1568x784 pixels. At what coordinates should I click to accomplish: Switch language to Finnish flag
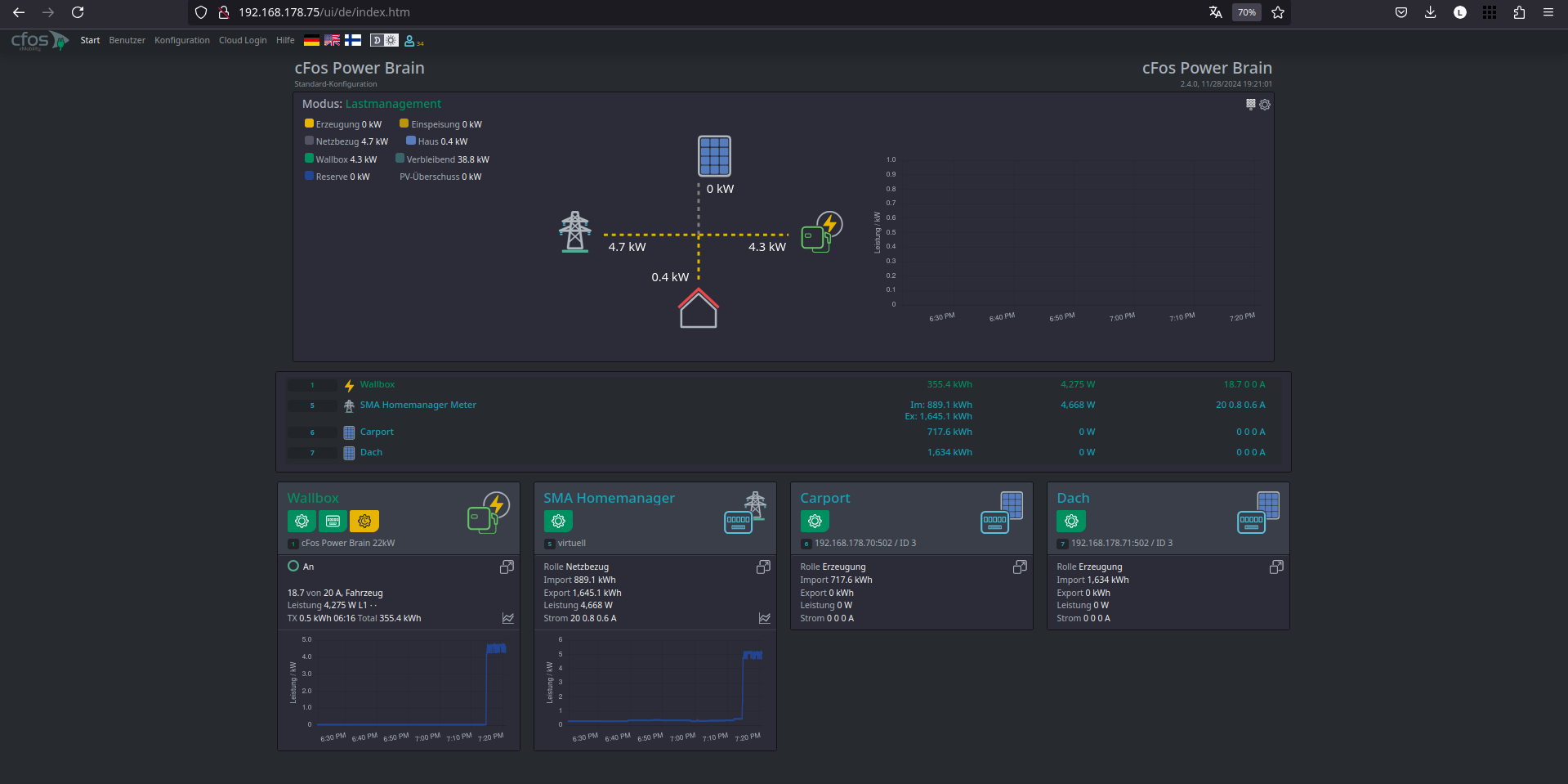(353, 40)
